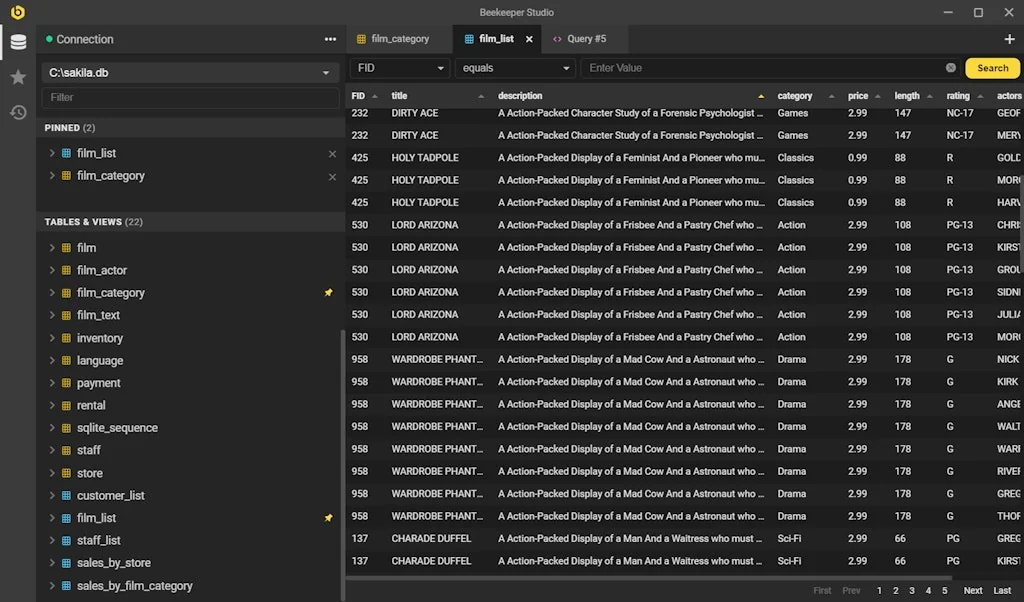Image resolution: width=1024 pixels, height=602 pixels.
Task: Open query history with clock sidebar icon
Action: [17, 112]
